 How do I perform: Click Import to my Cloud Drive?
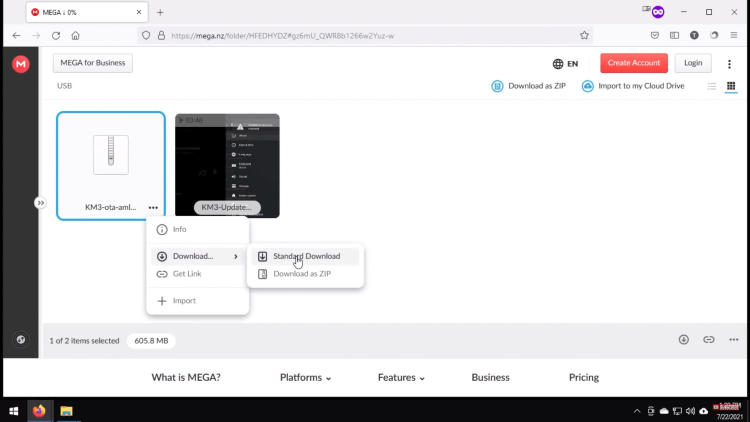(633, 86)
